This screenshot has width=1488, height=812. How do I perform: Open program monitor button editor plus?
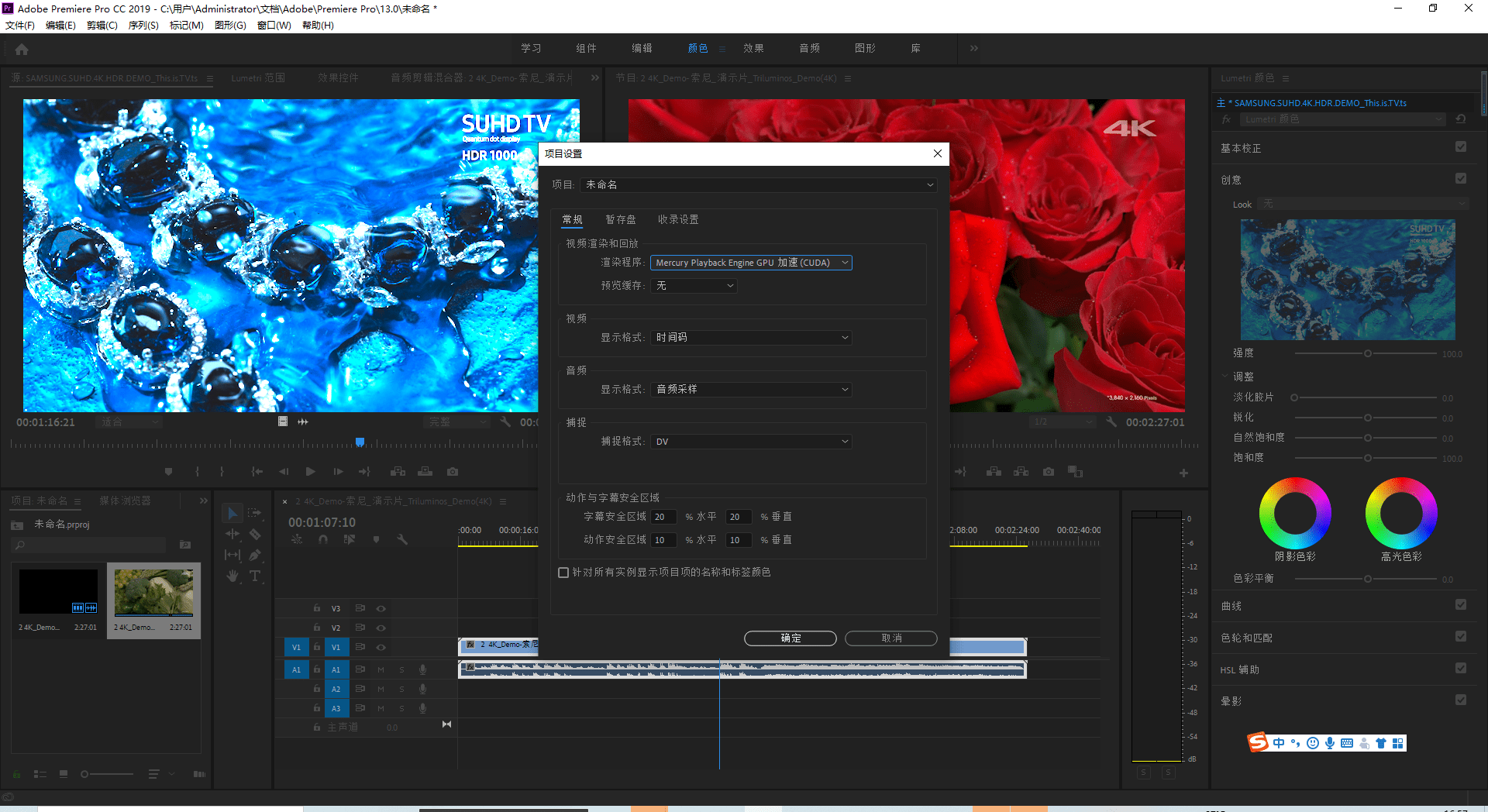tap(1183, 473)
